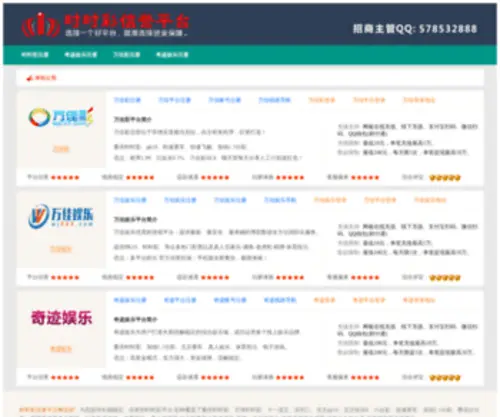Click the QQ number 578532888 text
The width and height of the screenshot is (500, 417).
(x=448, y=29)
